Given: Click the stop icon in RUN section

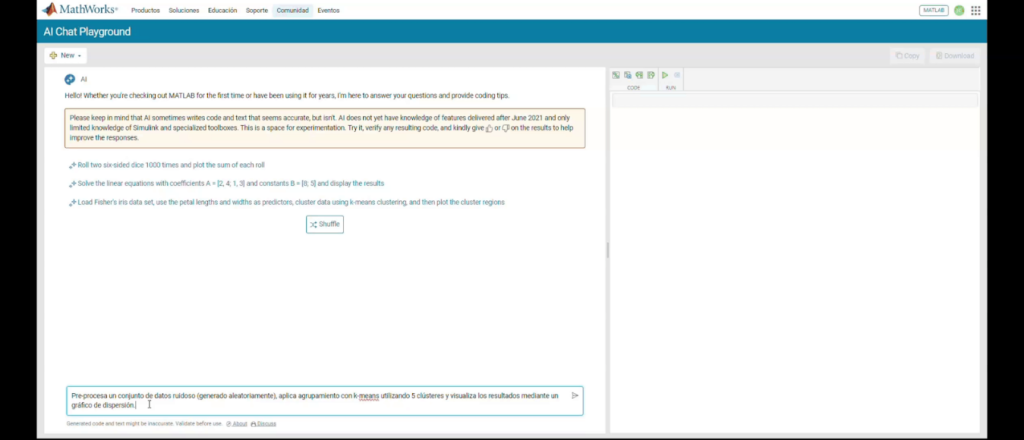Looking at the screenshot, I should (677, 75).
